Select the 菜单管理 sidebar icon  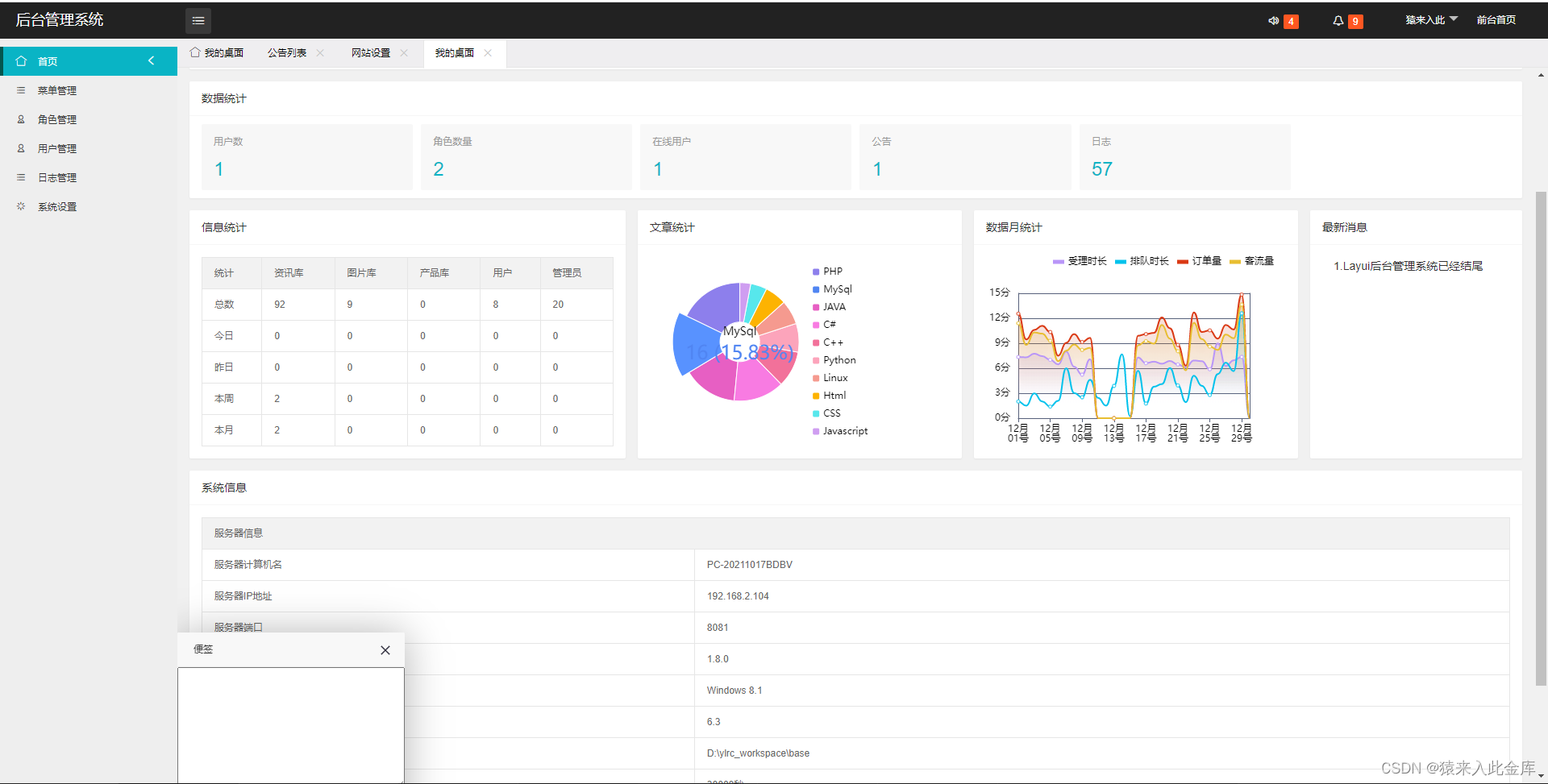tap(21, 89)
